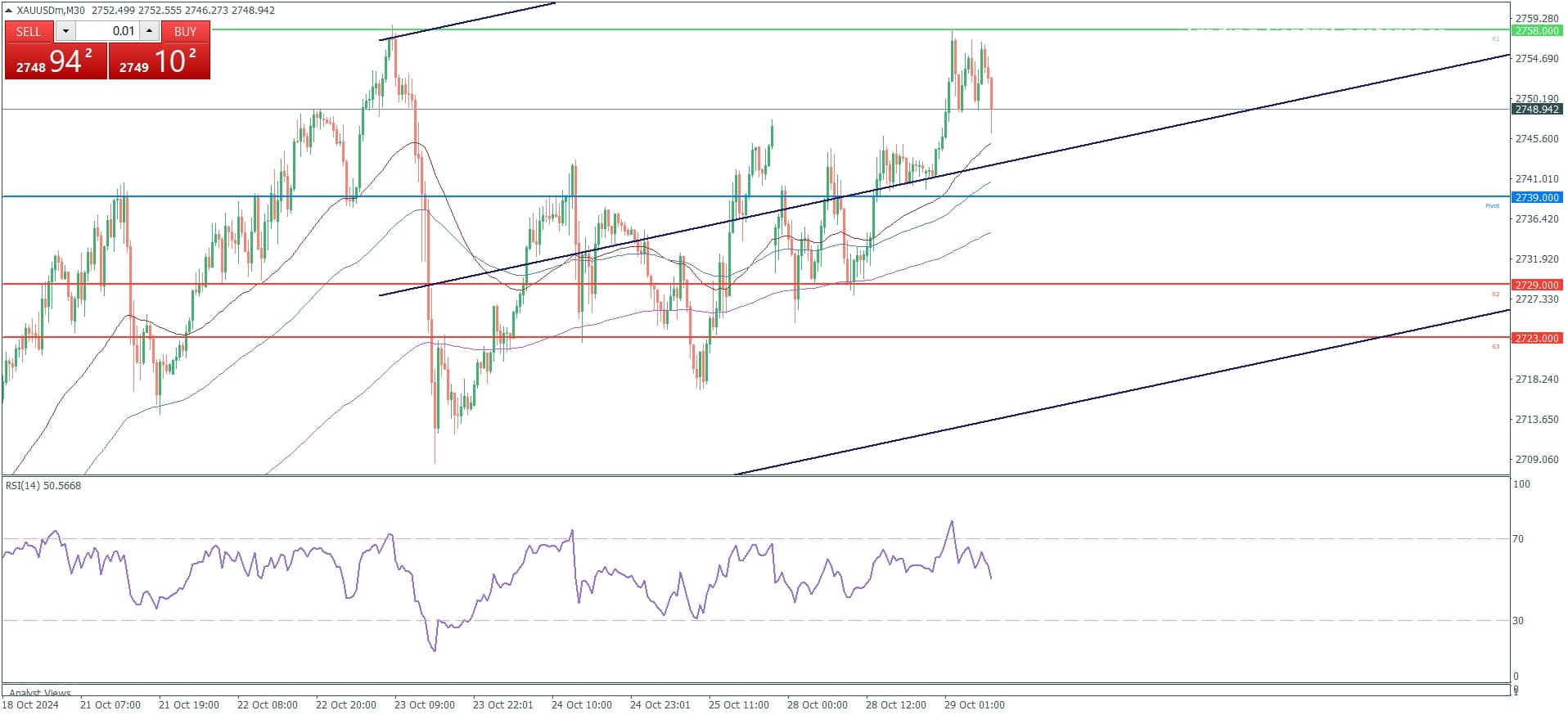Click the 2736.420 price scale value
Image resolution: width=1568 pixels, height=715 pixels.
click(1537, 218)
